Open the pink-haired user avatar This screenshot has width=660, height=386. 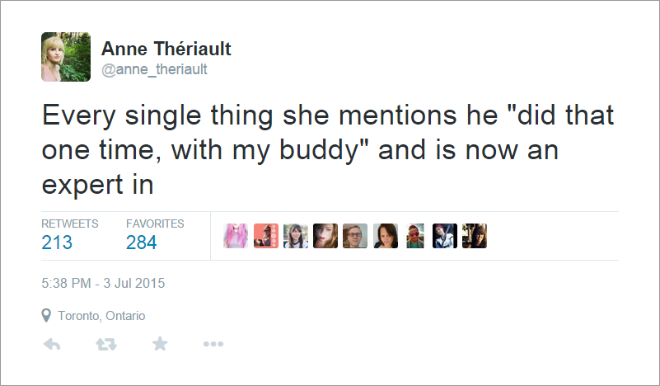click(x=236, y=236)
